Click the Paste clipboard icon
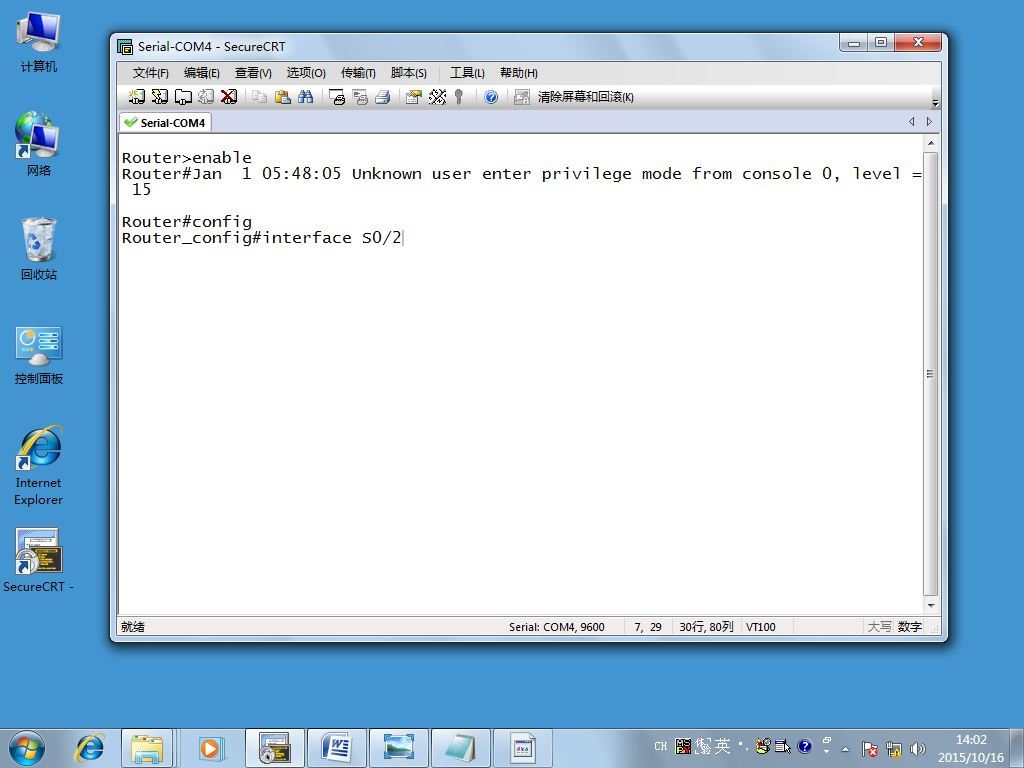The width and height of the screenshot is (1024, 768). point(282,97)
